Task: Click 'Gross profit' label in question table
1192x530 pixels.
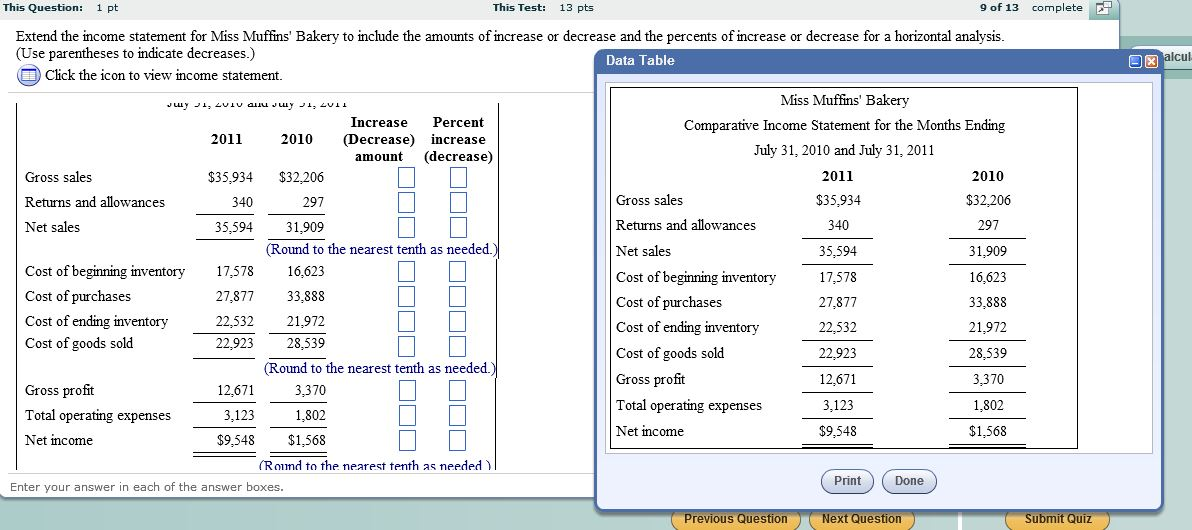Action: pyautogui.click(x=59, y=391)
